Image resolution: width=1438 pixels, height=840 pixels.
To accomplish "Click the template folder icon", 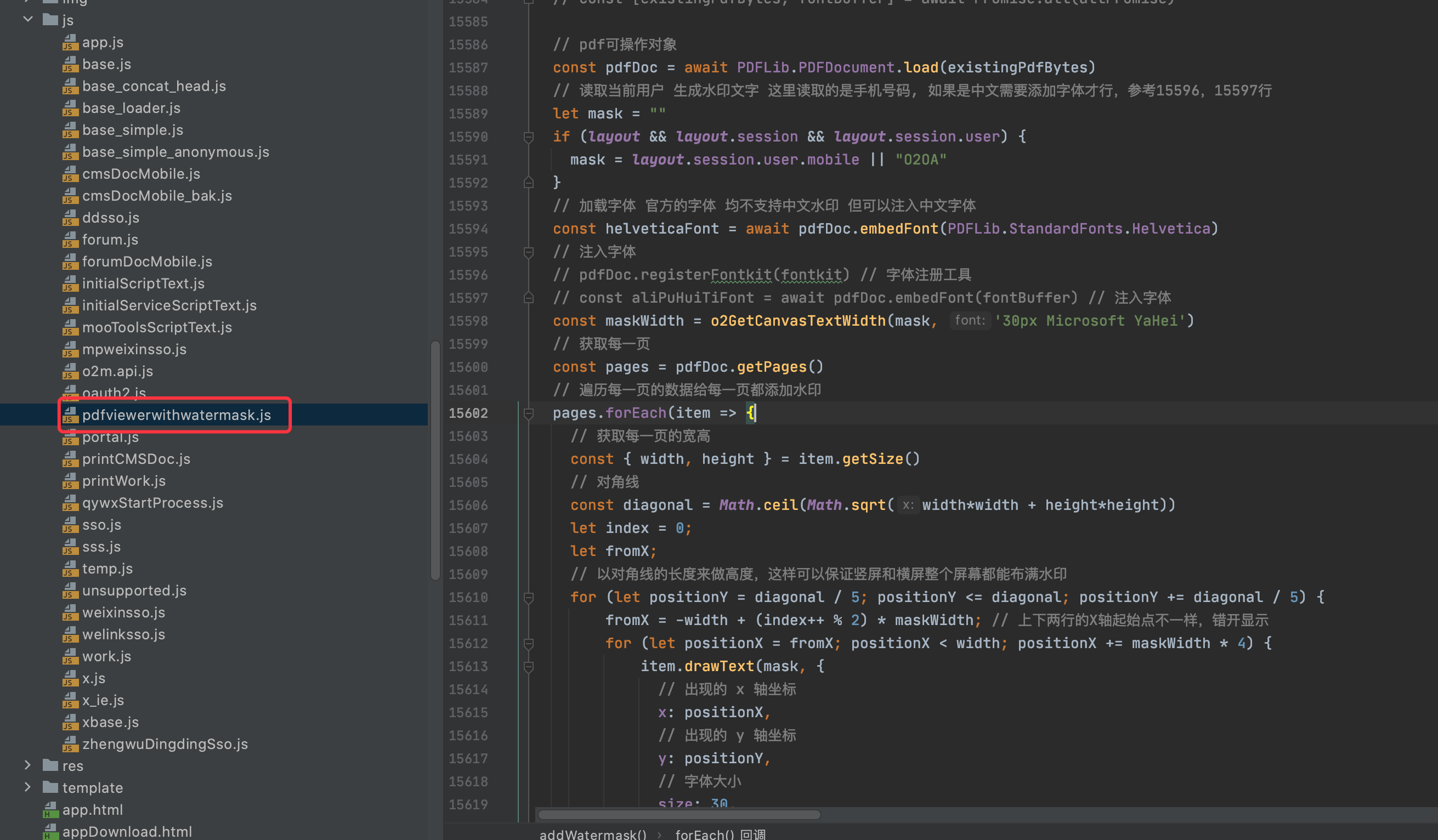I will point(50,787).
